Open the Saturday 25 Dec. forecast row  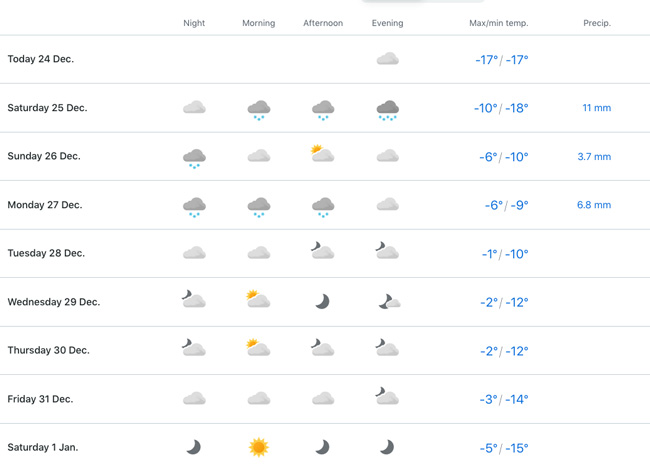pyautogui.click(x=325, y=108)
